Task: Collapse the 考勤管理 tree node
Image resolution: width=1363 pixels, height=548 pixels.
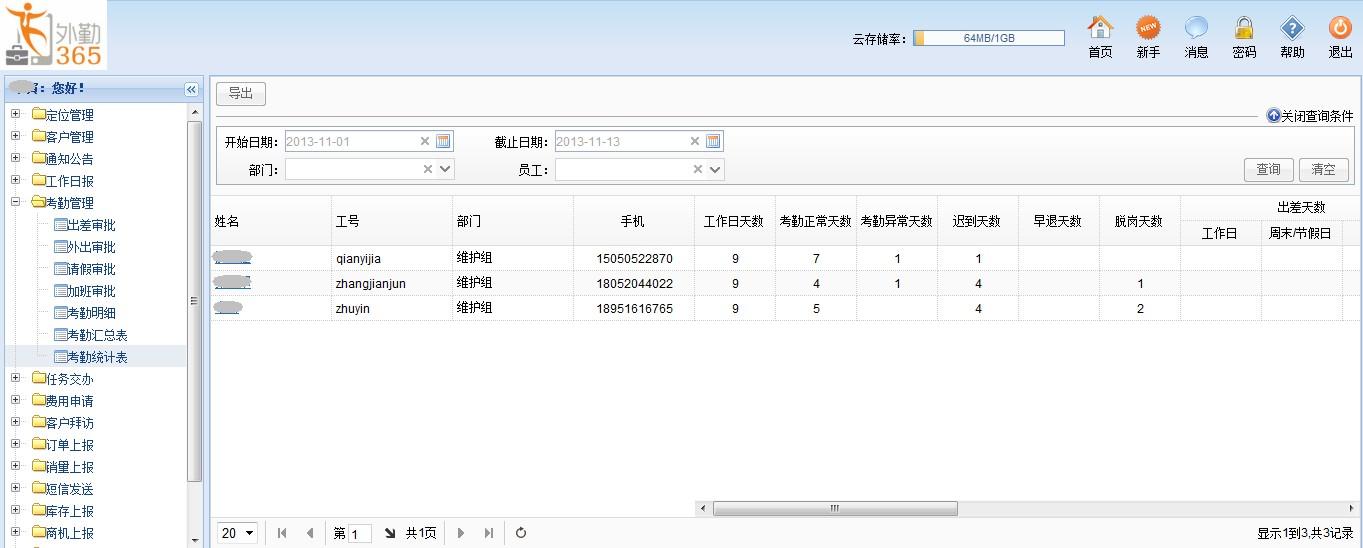Action: coord(15,202)
